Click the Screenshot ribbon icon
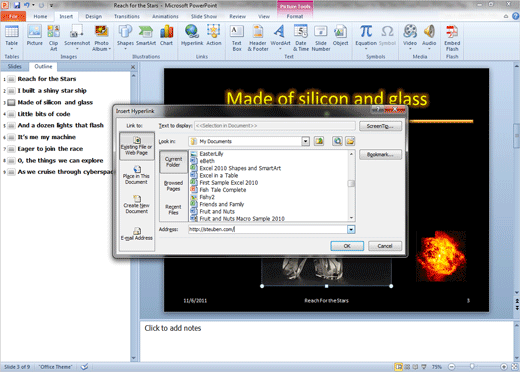Image resolution: width=520 pixels, height=372 pixels. [77, 37]
